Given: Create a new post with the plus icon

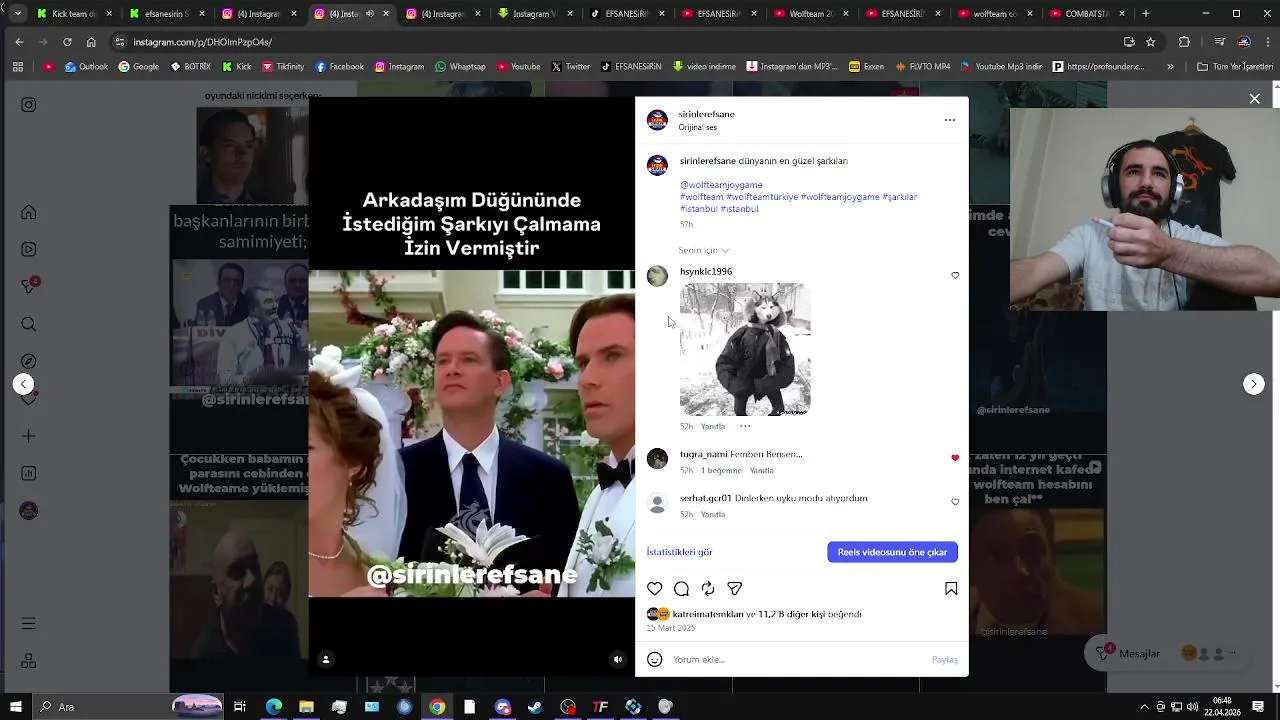Looking at the screenshot, I should [29, 436].
